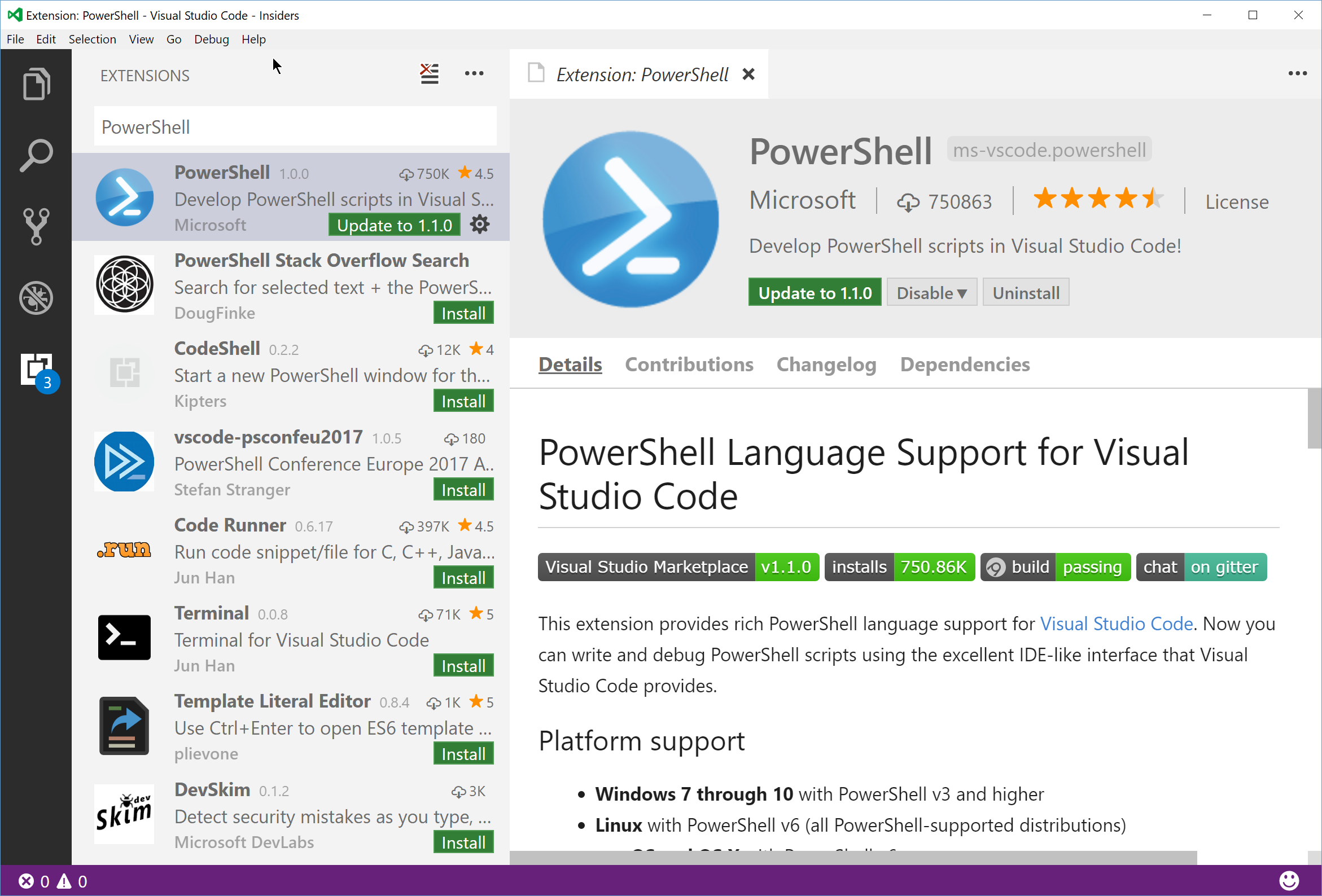1322x896 pixels.
Task: Click the VS Code logo in title bar
Action: point(14,15)
